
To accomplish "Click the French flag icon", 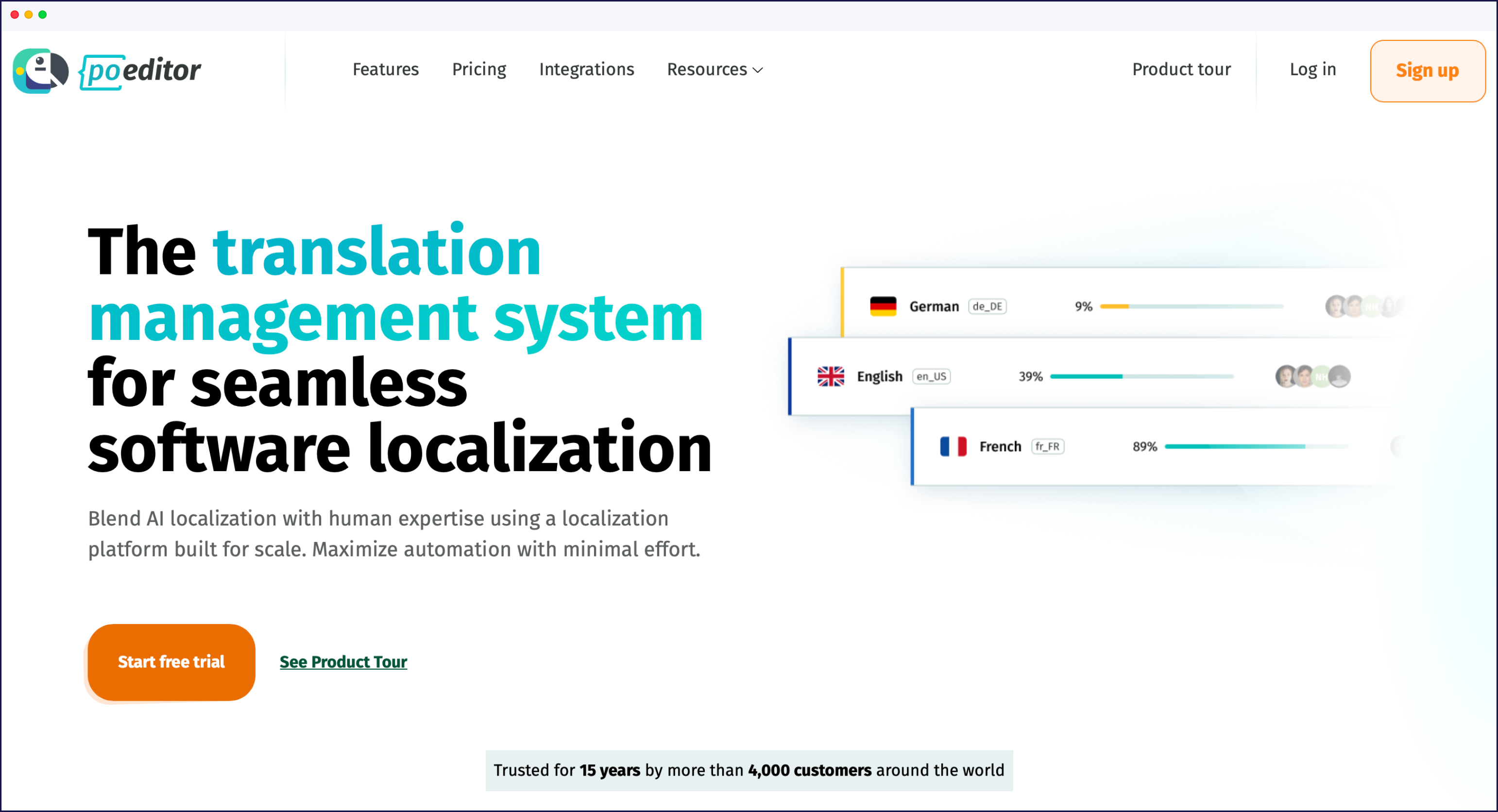I will click(x=953, y=446).
